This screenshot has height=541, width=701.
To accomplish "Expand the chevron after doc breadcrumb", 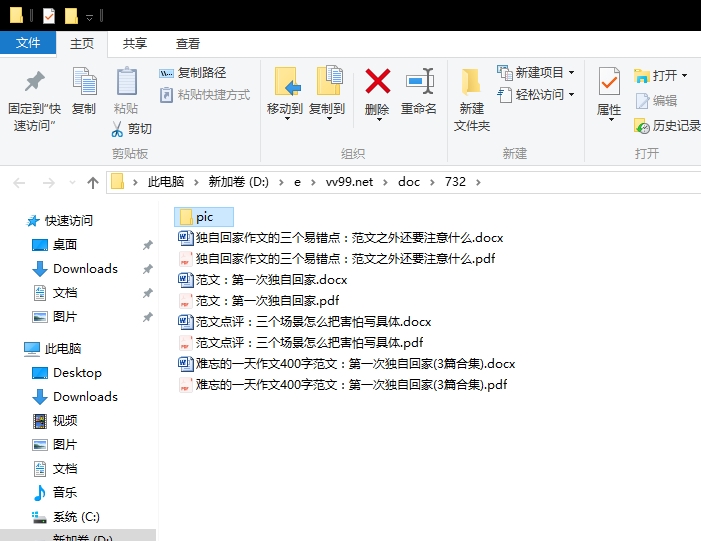I will click(432, 182).
